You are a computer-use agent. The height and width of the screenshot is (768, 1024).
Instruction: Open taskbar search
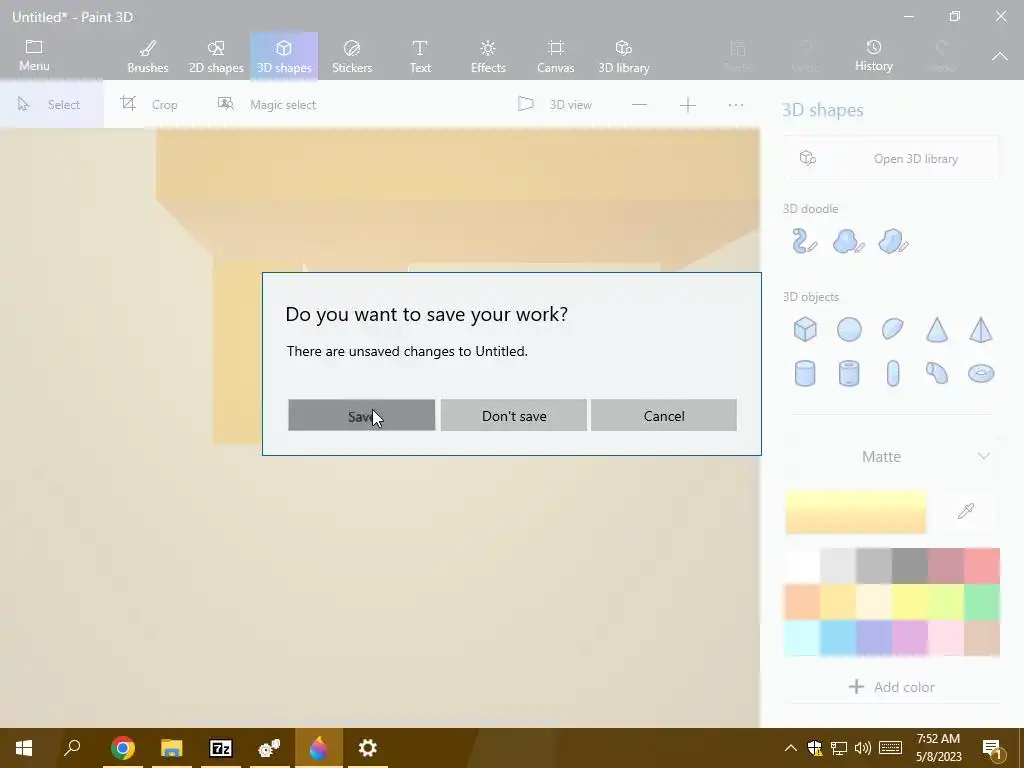pyautogui.click(x=72, y=748)
